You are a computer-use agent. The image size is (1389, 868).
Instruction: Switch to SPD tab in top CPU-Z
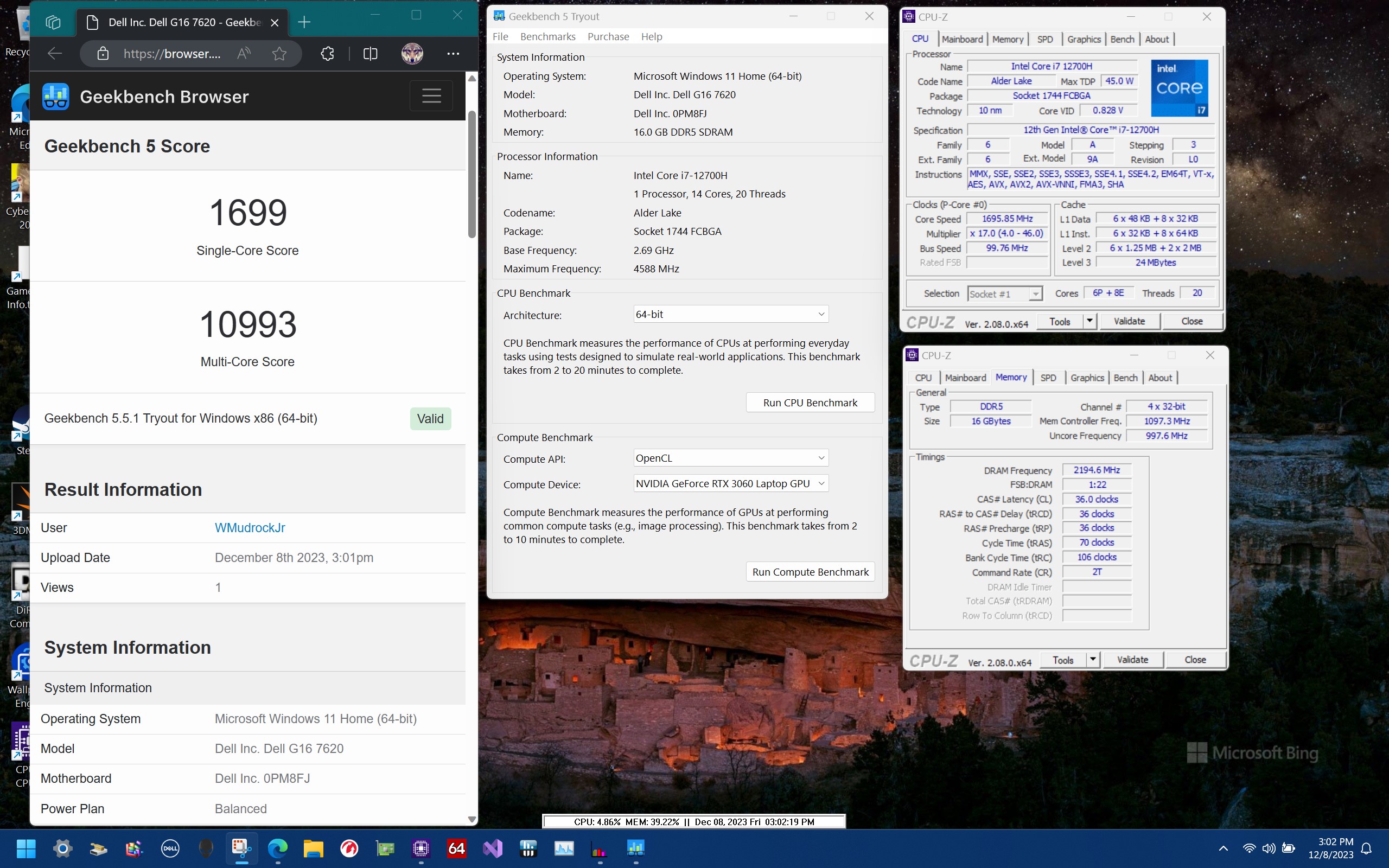tap(1044, 39)
